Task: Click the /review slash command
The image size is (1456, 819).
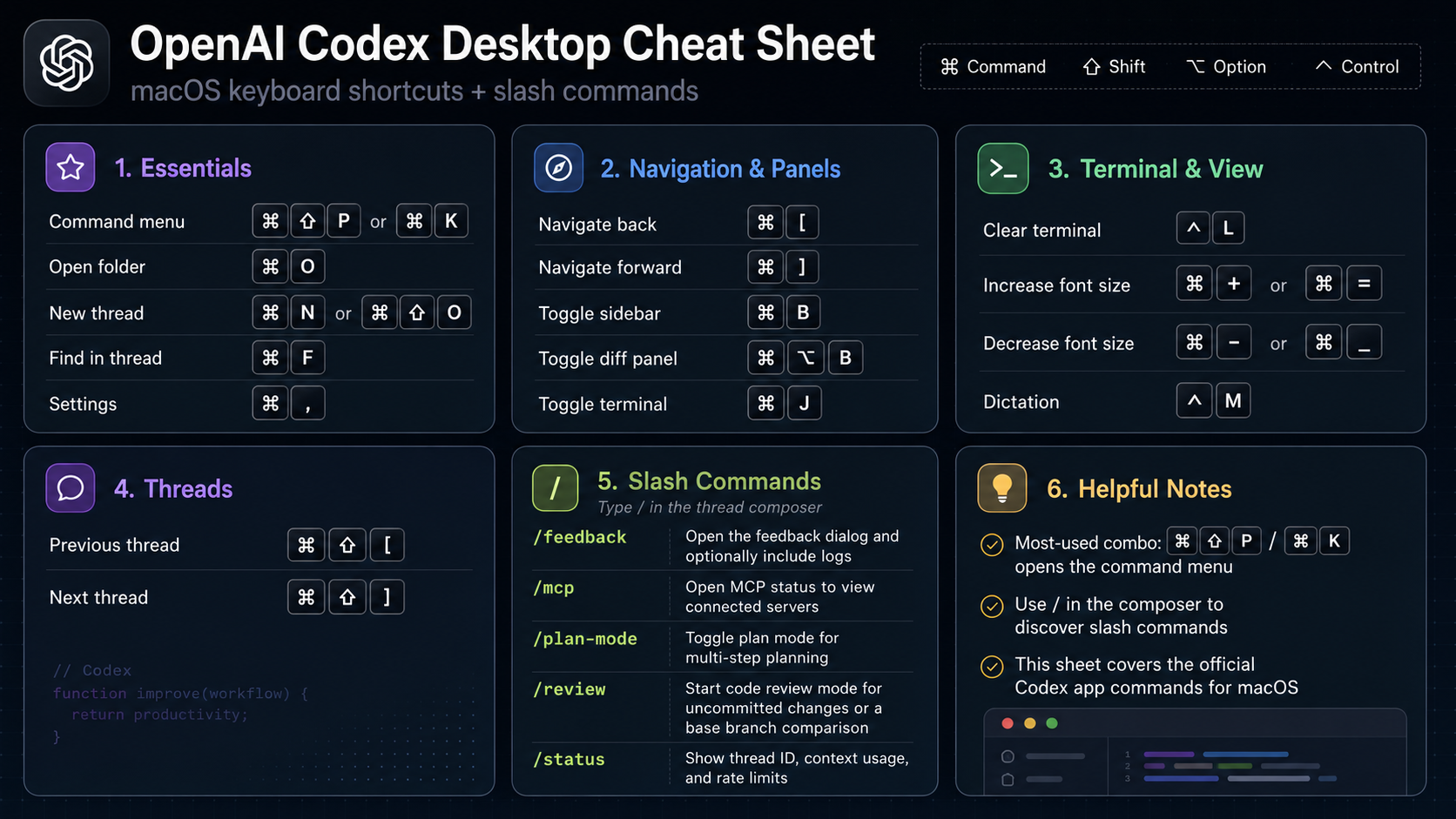Action: [x=570, y=689]
